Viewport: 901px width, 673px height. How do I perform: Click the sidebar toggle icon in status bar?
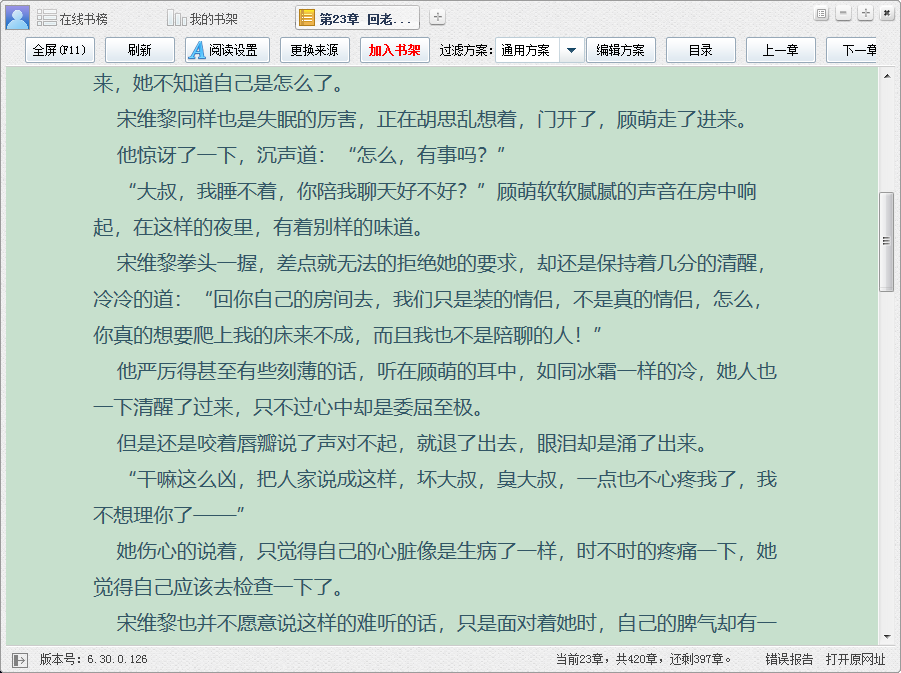pos(20,659)
